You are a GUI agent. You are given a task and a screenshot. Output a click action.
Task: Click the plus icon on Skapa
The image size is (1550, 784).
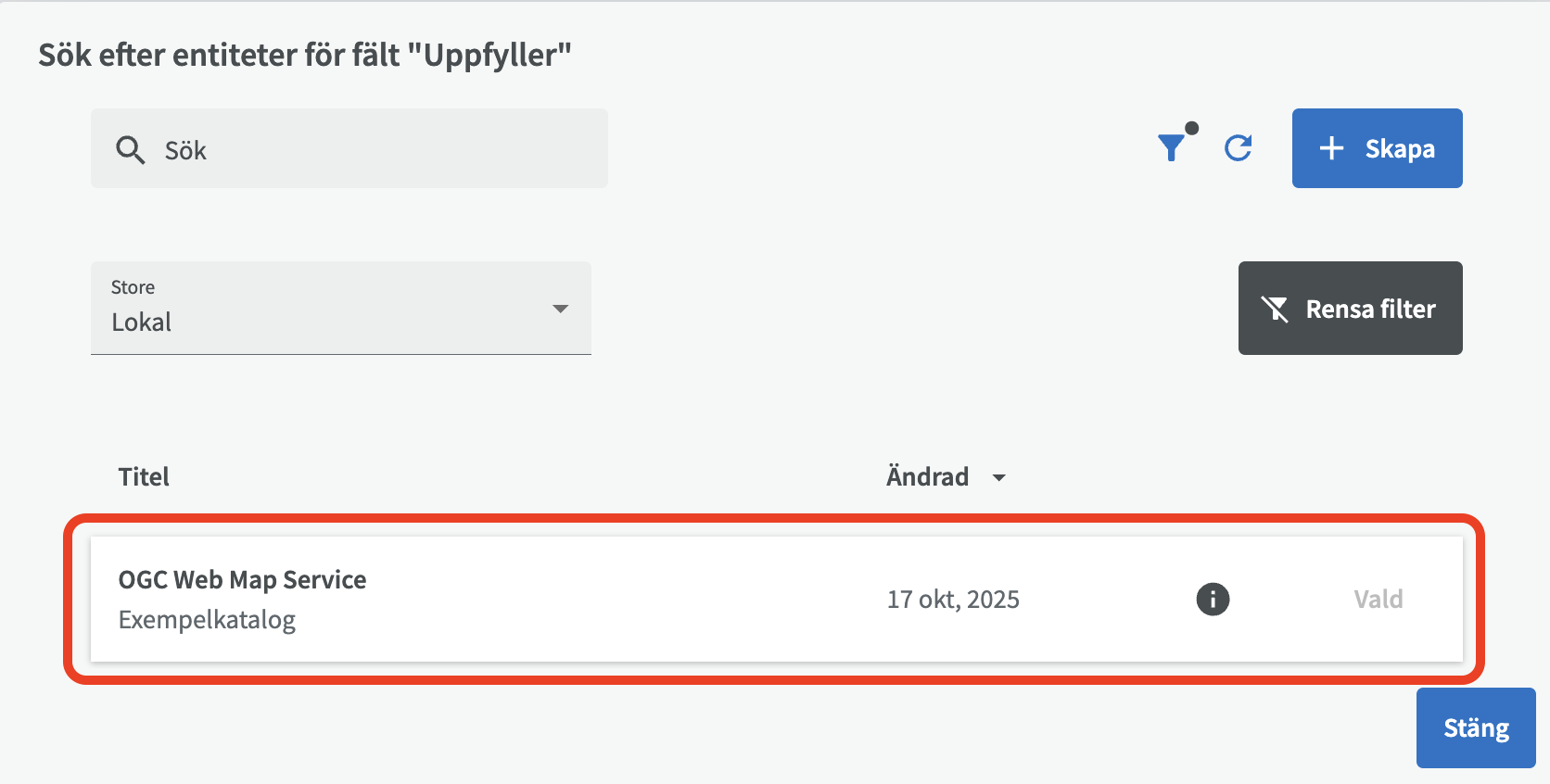tap(1331, 148)
